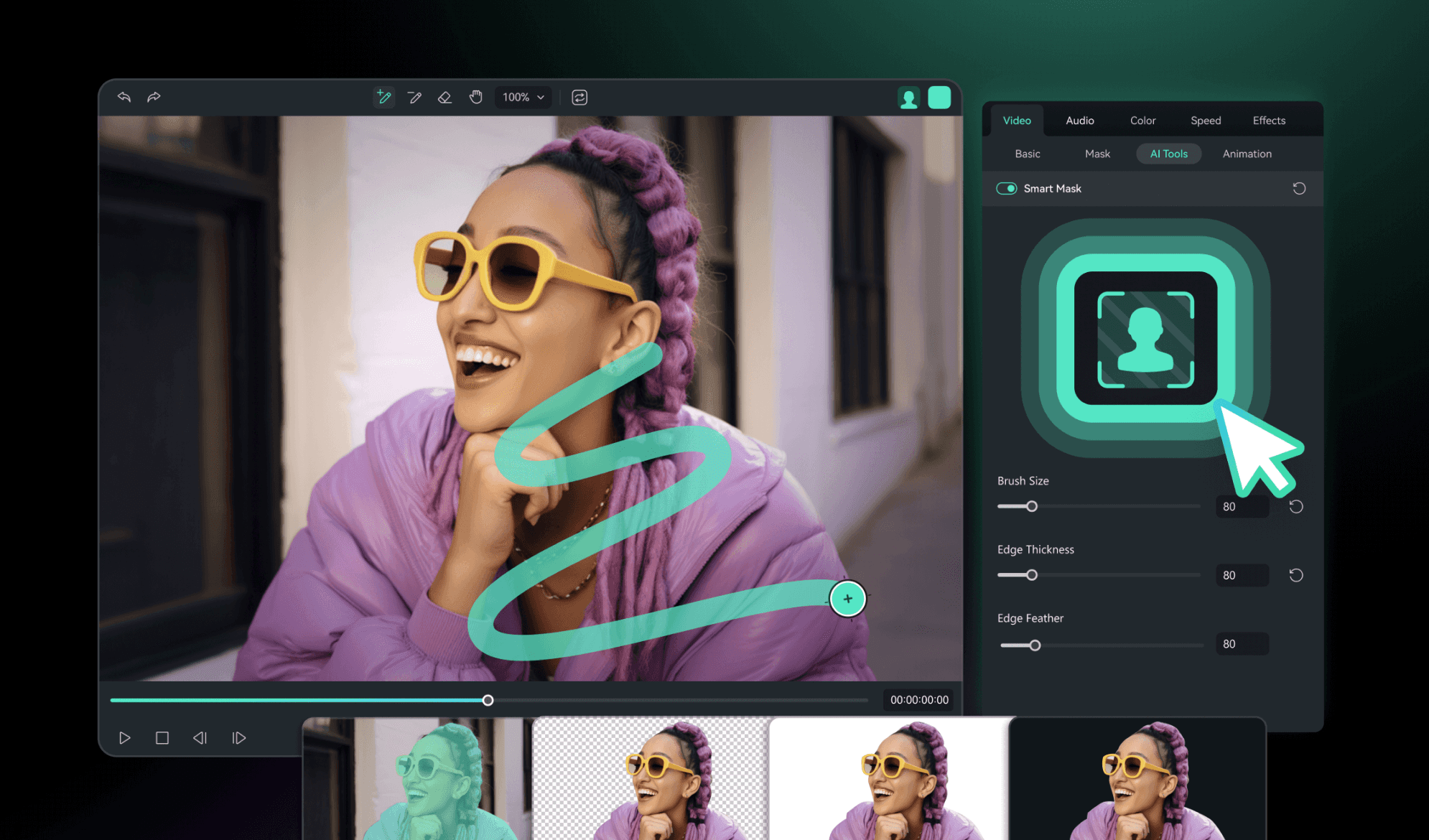Reset Brush Size value

point(1296,507)
